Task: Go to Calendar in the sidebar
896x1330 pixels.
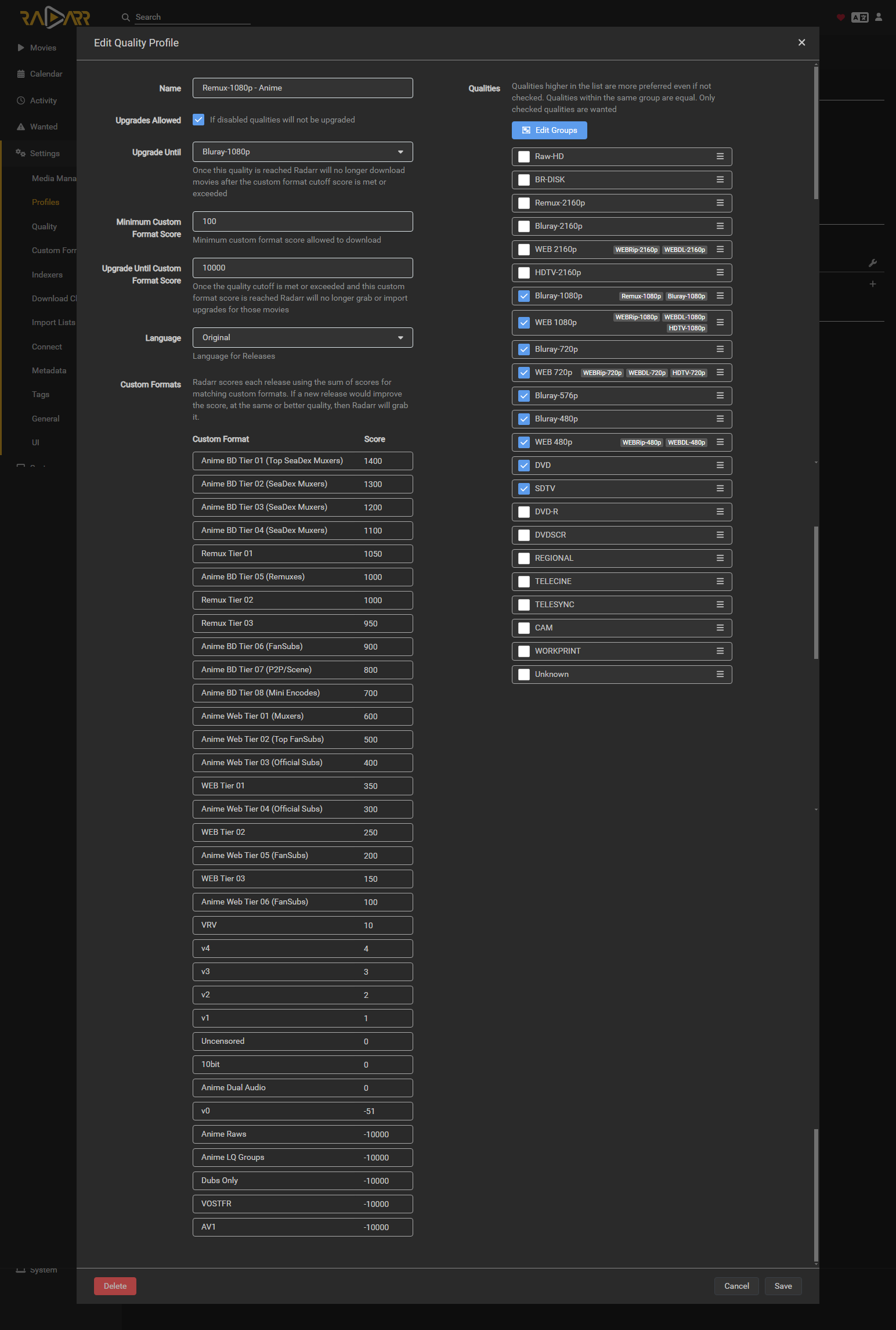Action: [46, 74]
